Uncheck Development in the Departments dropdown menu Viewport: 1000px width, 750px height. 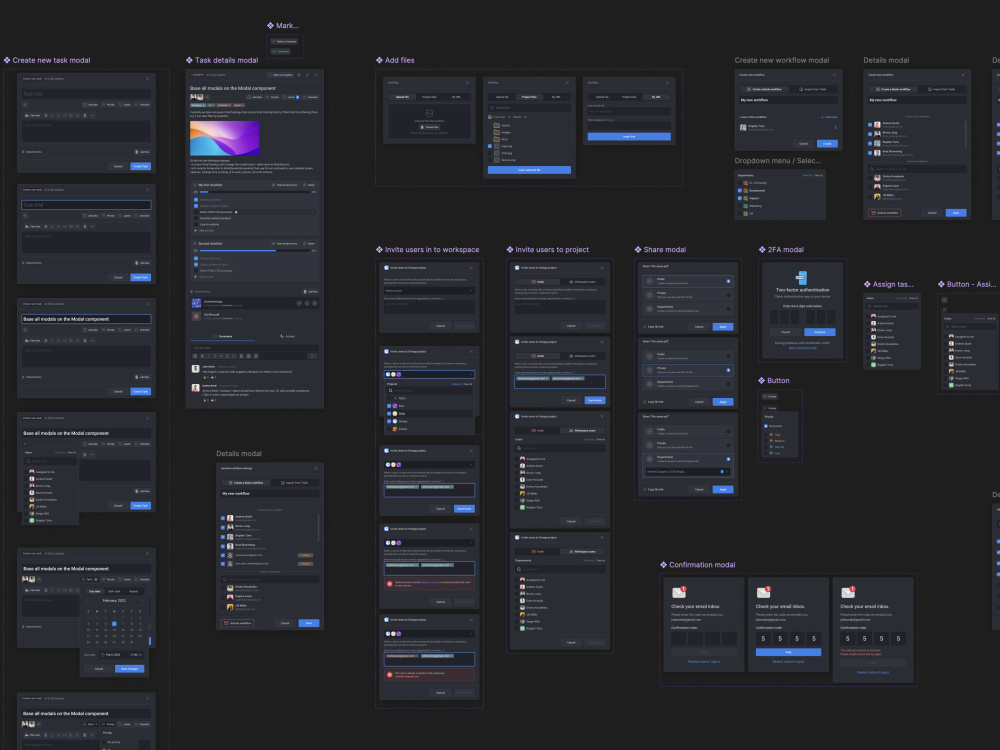coord(740,191)
